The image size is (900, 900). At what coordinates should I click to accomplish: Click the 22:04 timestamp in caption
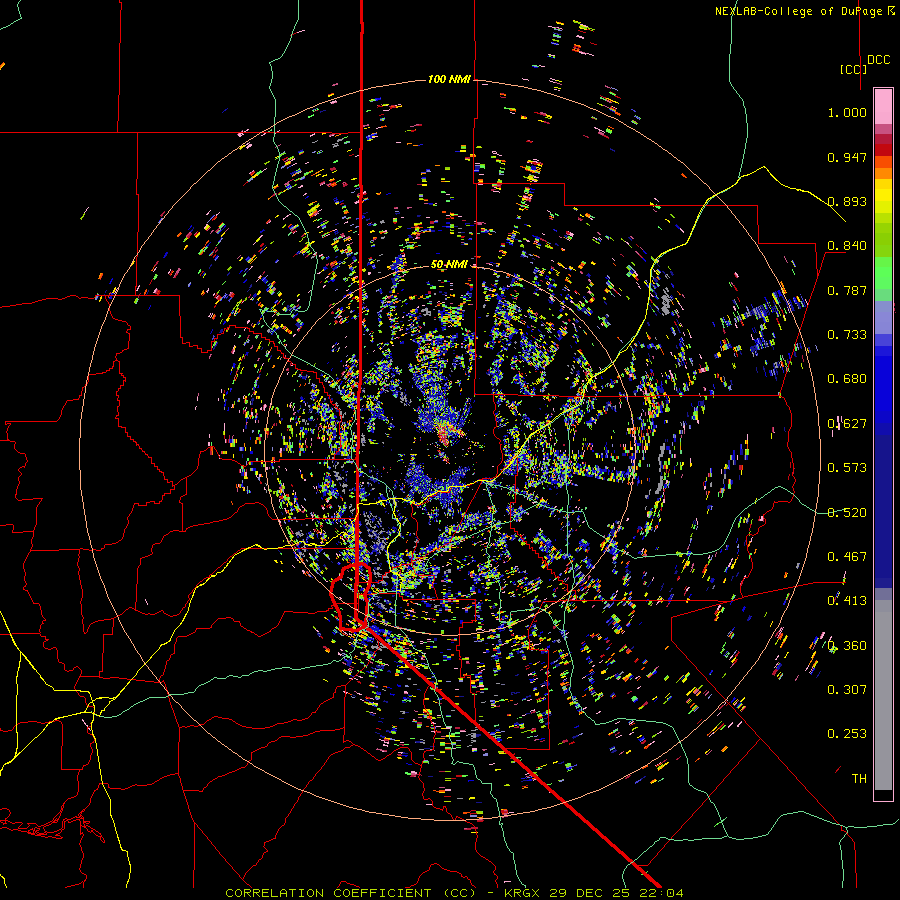coord(660,893)
